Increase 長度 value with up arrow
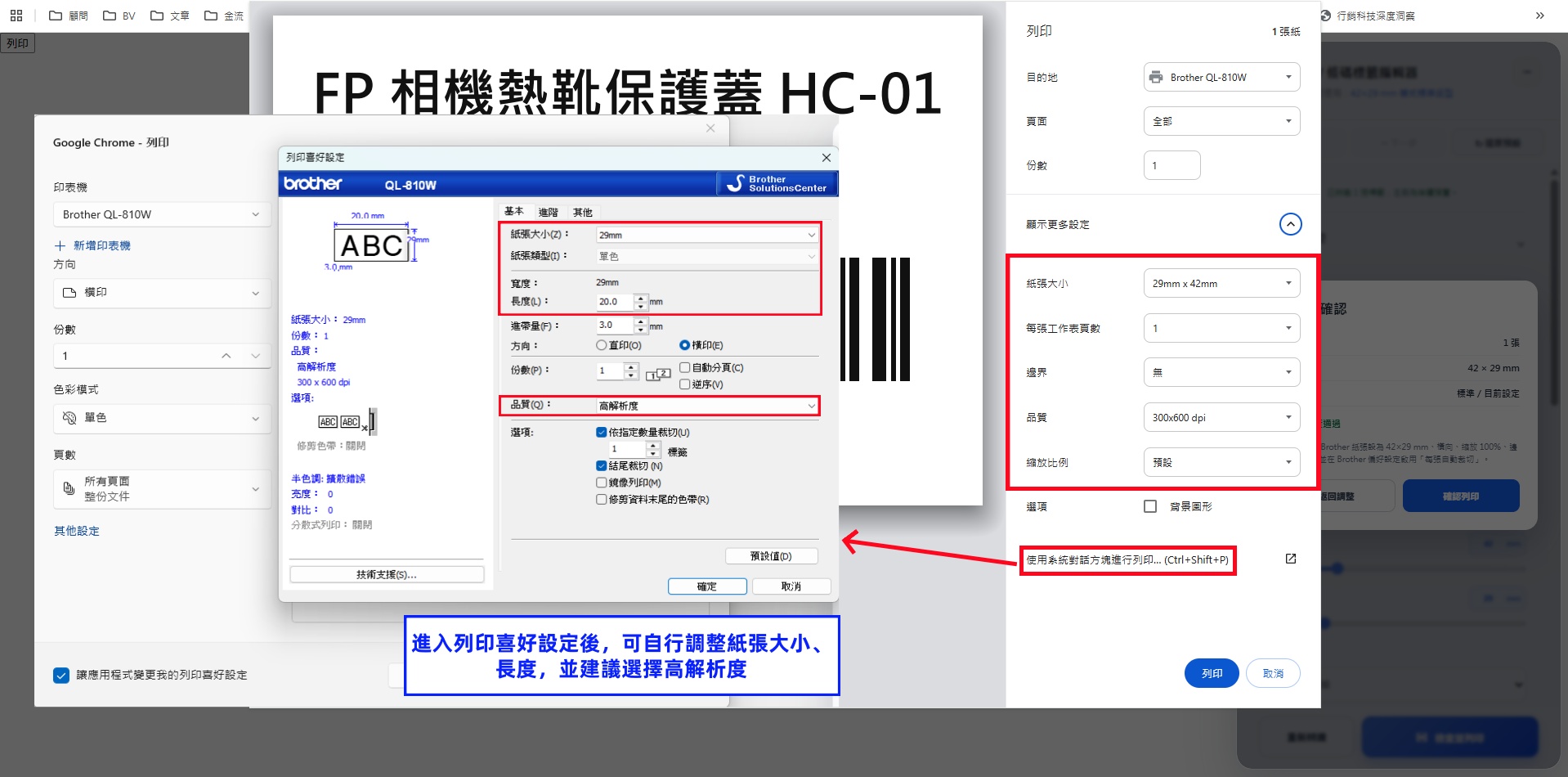1568x777 pixels. [641, 298]
